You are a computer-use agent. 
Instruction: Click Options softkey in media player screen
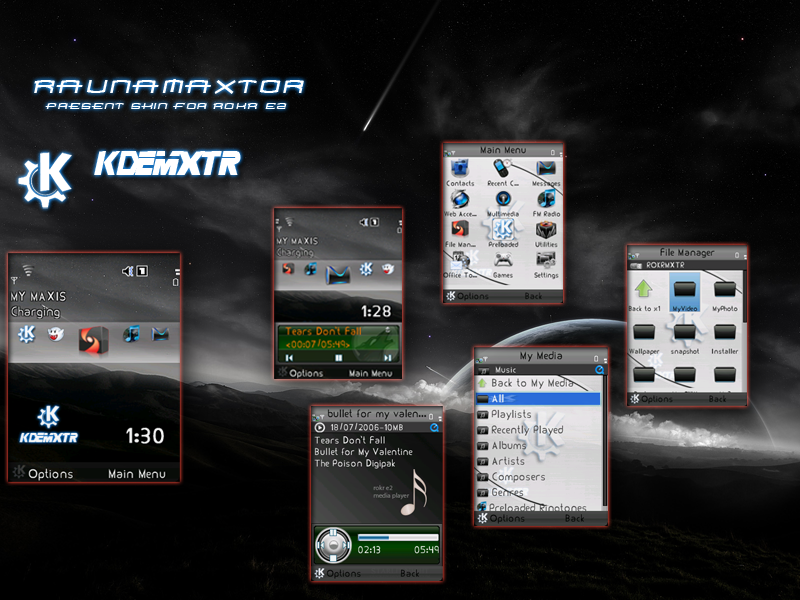pos(343,573)
